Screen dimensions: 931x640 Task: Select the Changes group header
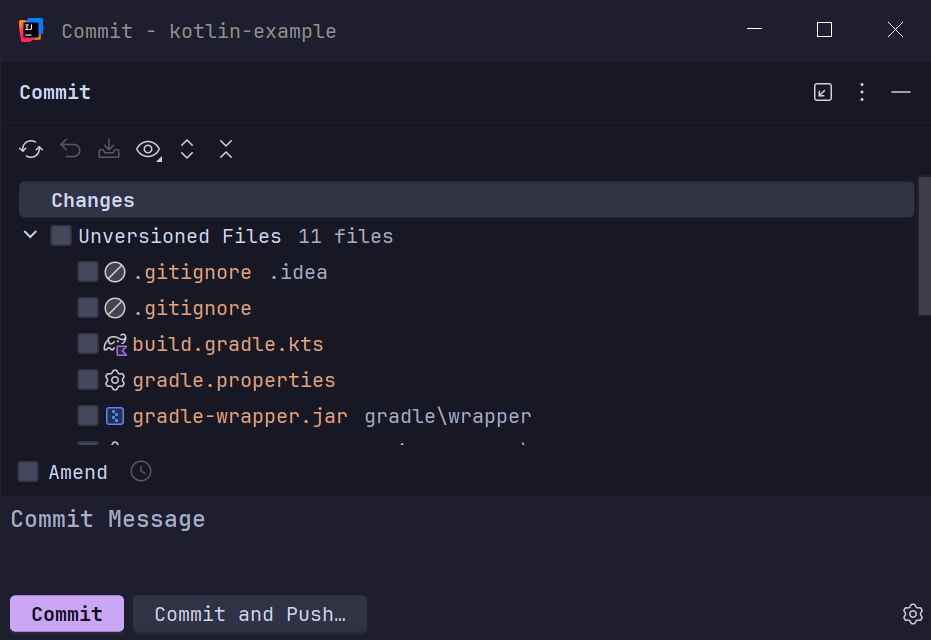[93, 200]
